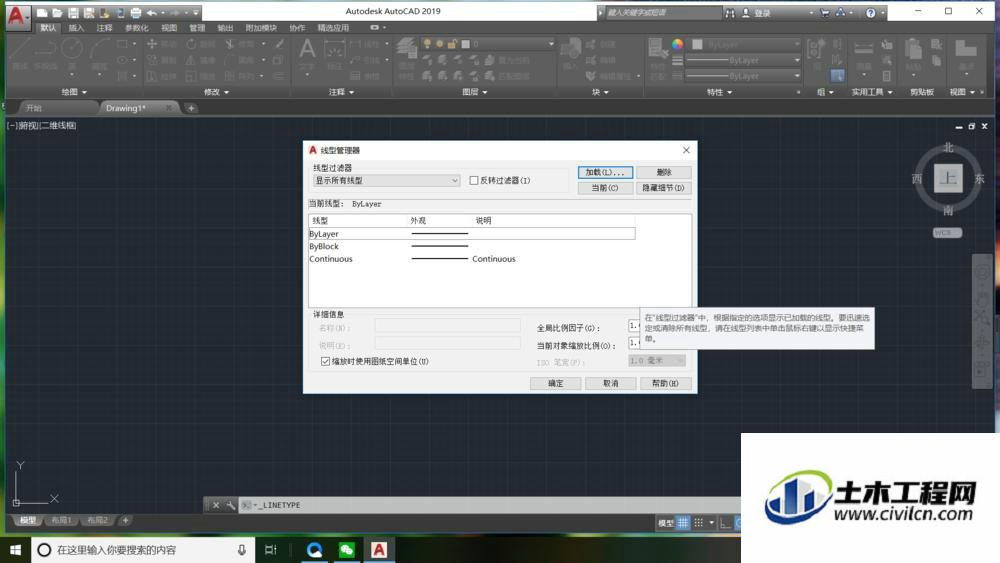Click the Layer Properties icon in Layers panel

pos(406,50)
